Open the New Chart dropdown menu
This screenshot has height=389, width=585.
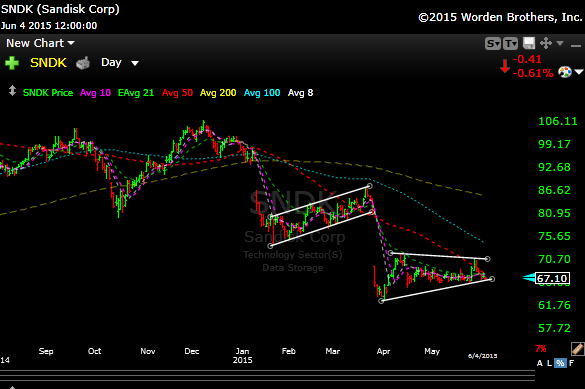click(x=40, y=43)
